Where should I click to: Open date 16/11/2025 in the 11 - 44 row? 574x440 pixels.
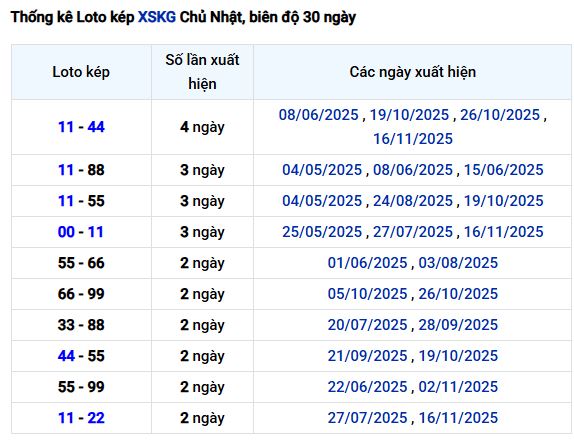413,139
